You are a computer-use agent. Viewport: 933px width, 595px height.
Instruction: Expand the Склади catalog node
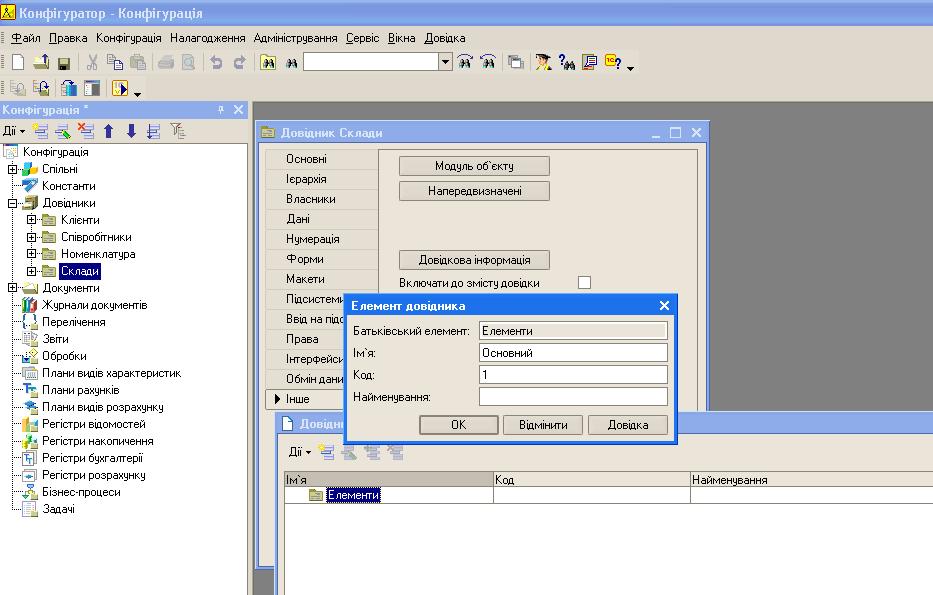tap(31, 271)
